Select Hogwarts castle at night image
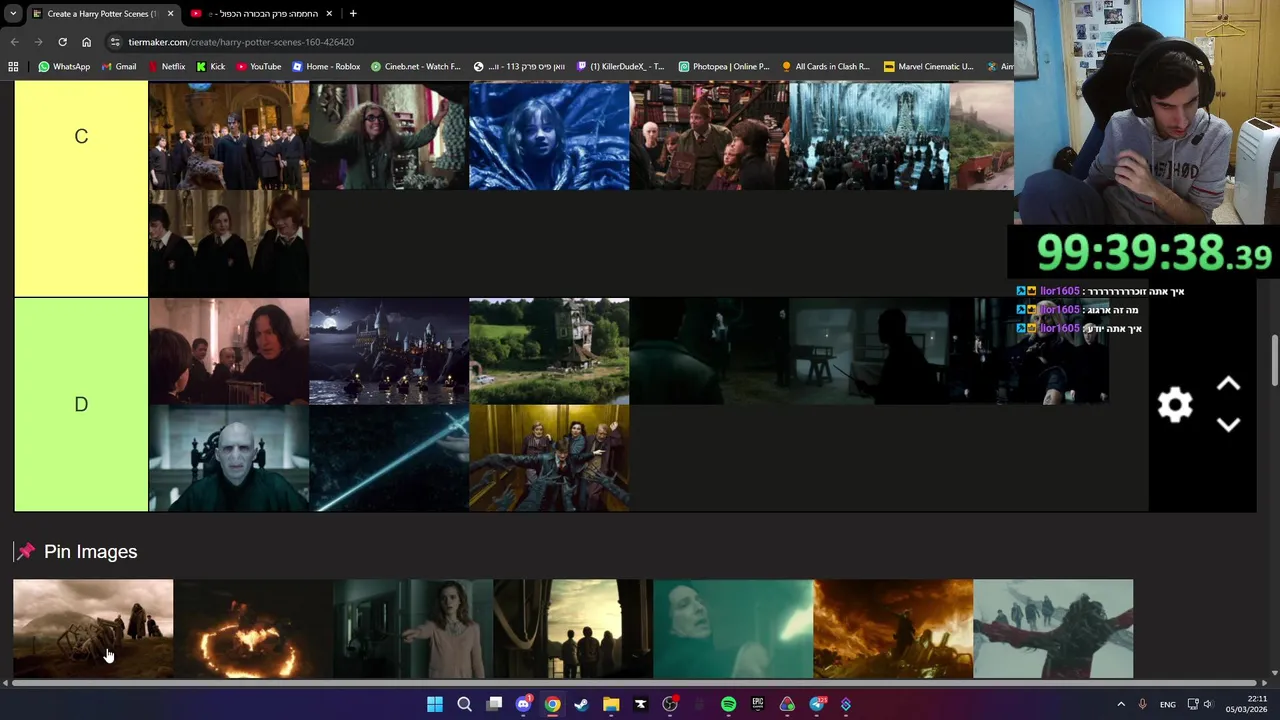The height and width of the screenshot is (720, 1280). click(x=389, y=351)
